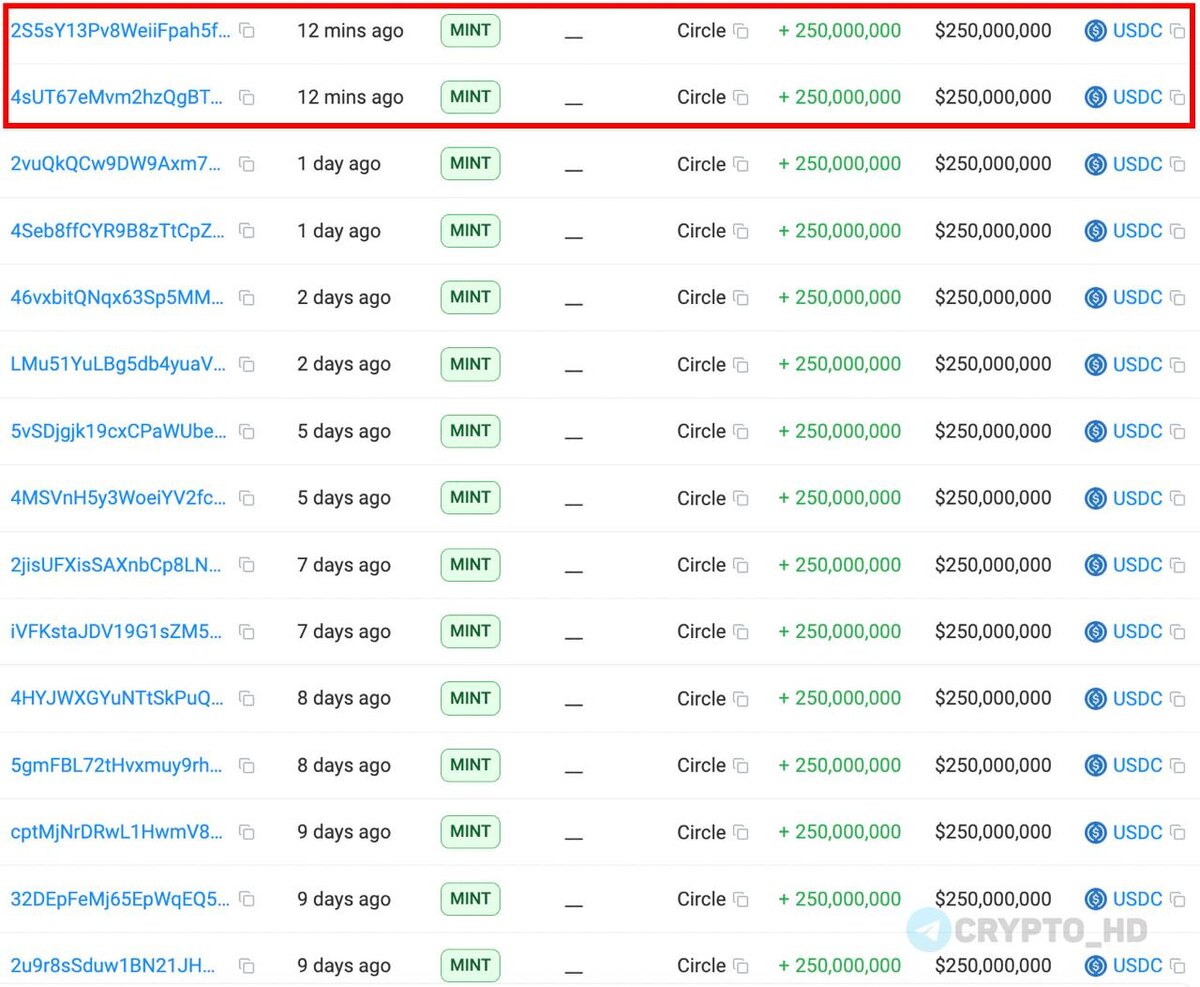Open transaction 46vxbitQNqx63Sp5MM
1200x987 pixels.
coord(118,298)
